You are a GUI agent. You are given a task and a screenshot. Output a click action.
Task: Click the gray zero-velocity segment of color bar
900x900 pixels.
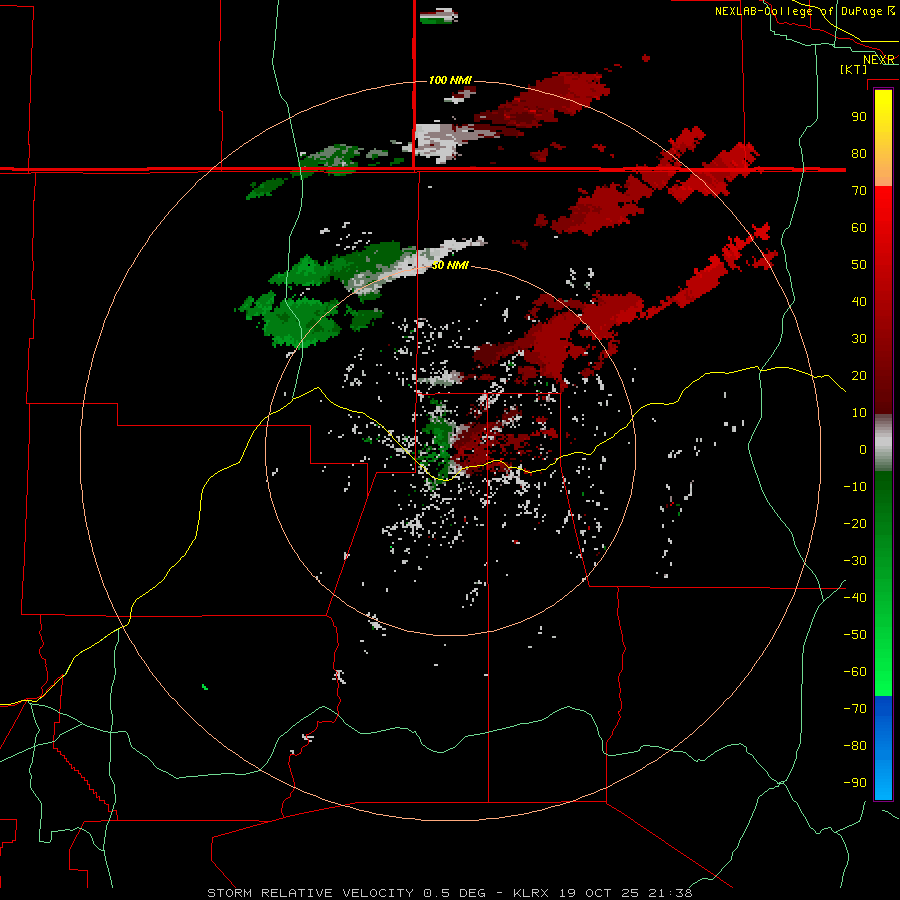[x=883, y=443]
